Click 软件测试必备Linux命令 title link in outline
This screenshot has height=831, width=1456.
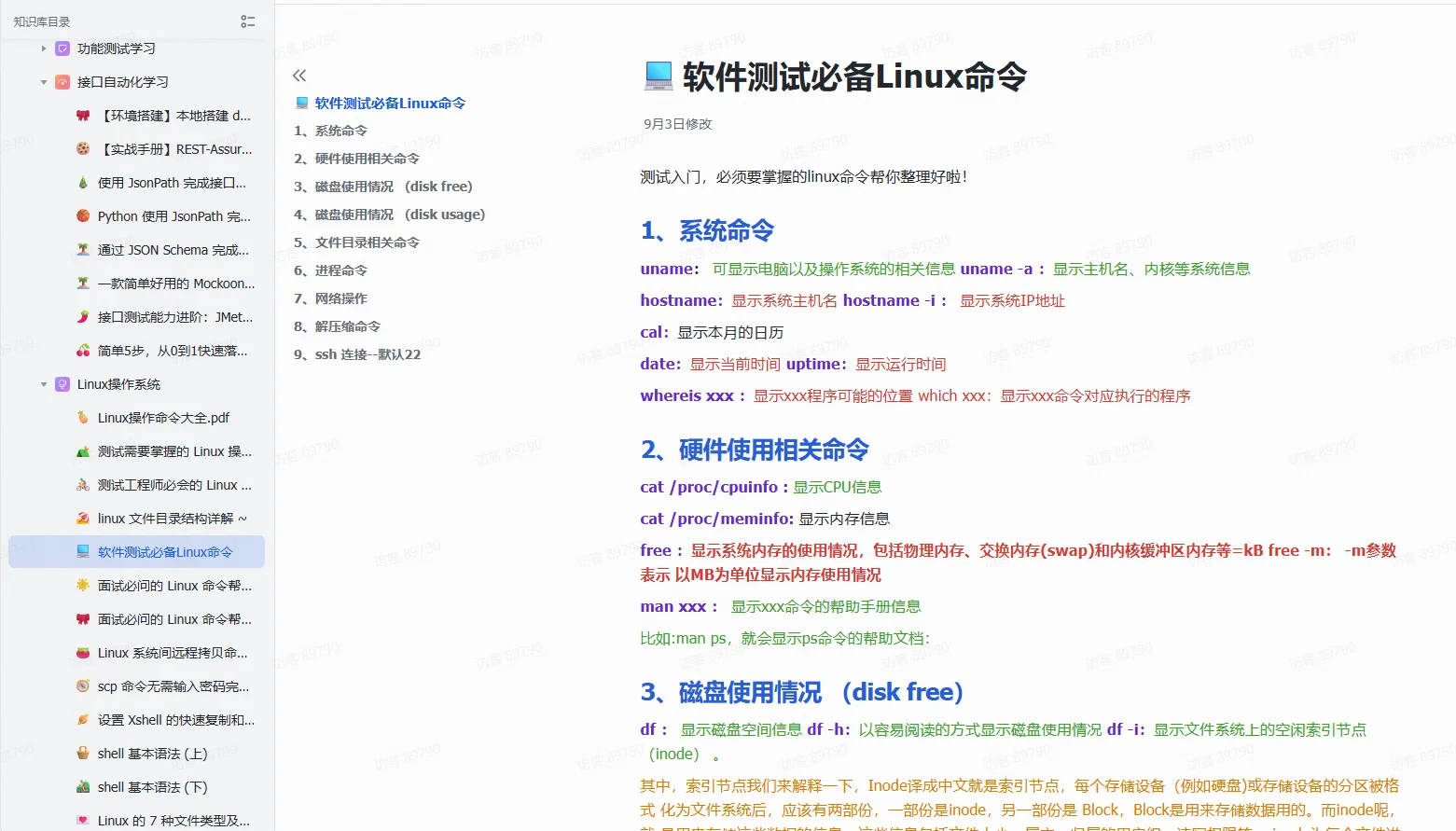click(390, 103)
